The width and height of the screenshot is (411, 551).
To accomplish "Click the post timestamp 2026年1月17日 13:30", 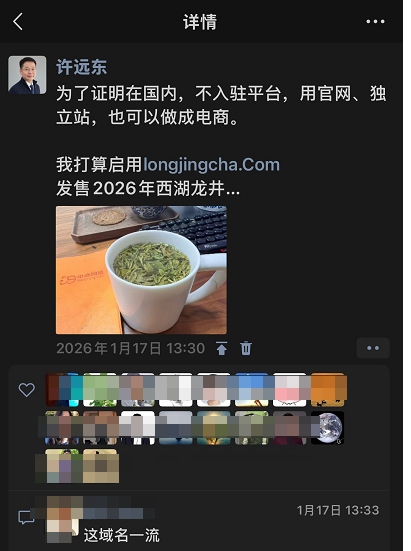I will pos(130,348).
